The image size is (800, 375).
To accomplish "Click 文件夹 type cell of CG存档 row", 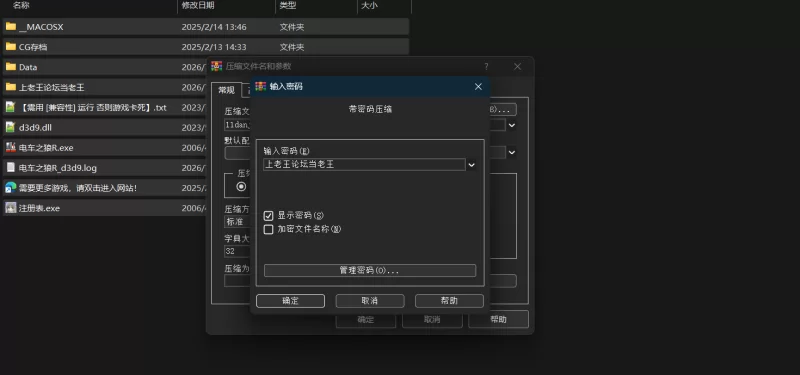I will coord(292,47).
